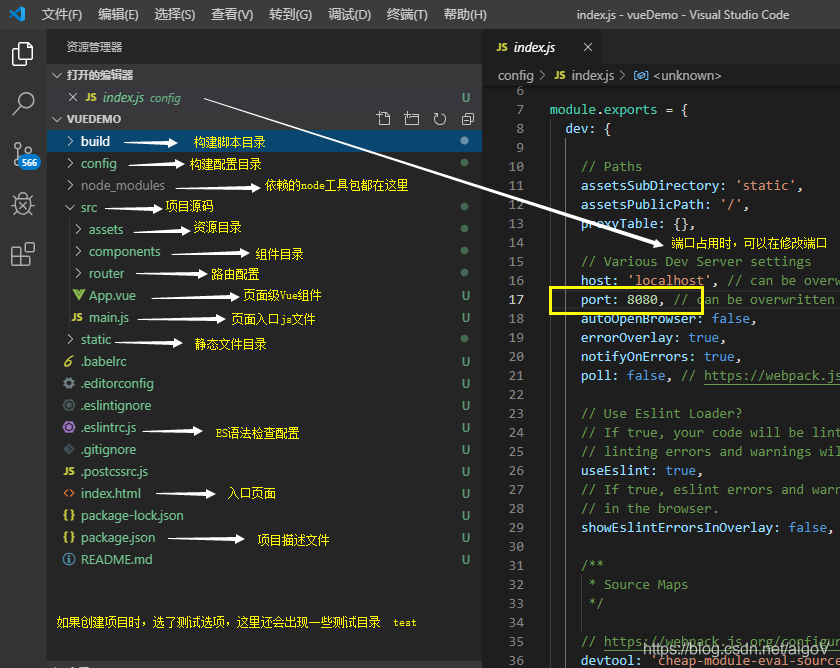Click line number 17 in the gutter
This screenshot has width=840, height=668.
coord(516,299)
